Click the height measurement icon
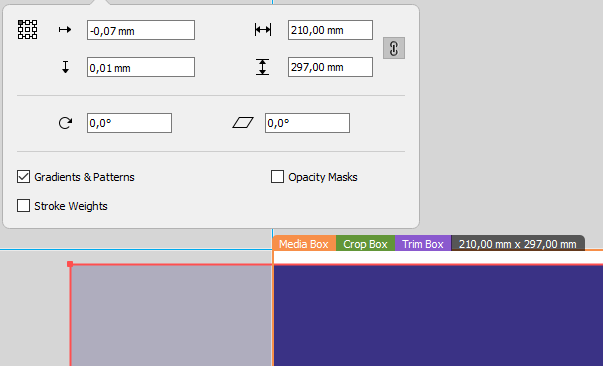This screenshot has width=603, height=366. 262,67
